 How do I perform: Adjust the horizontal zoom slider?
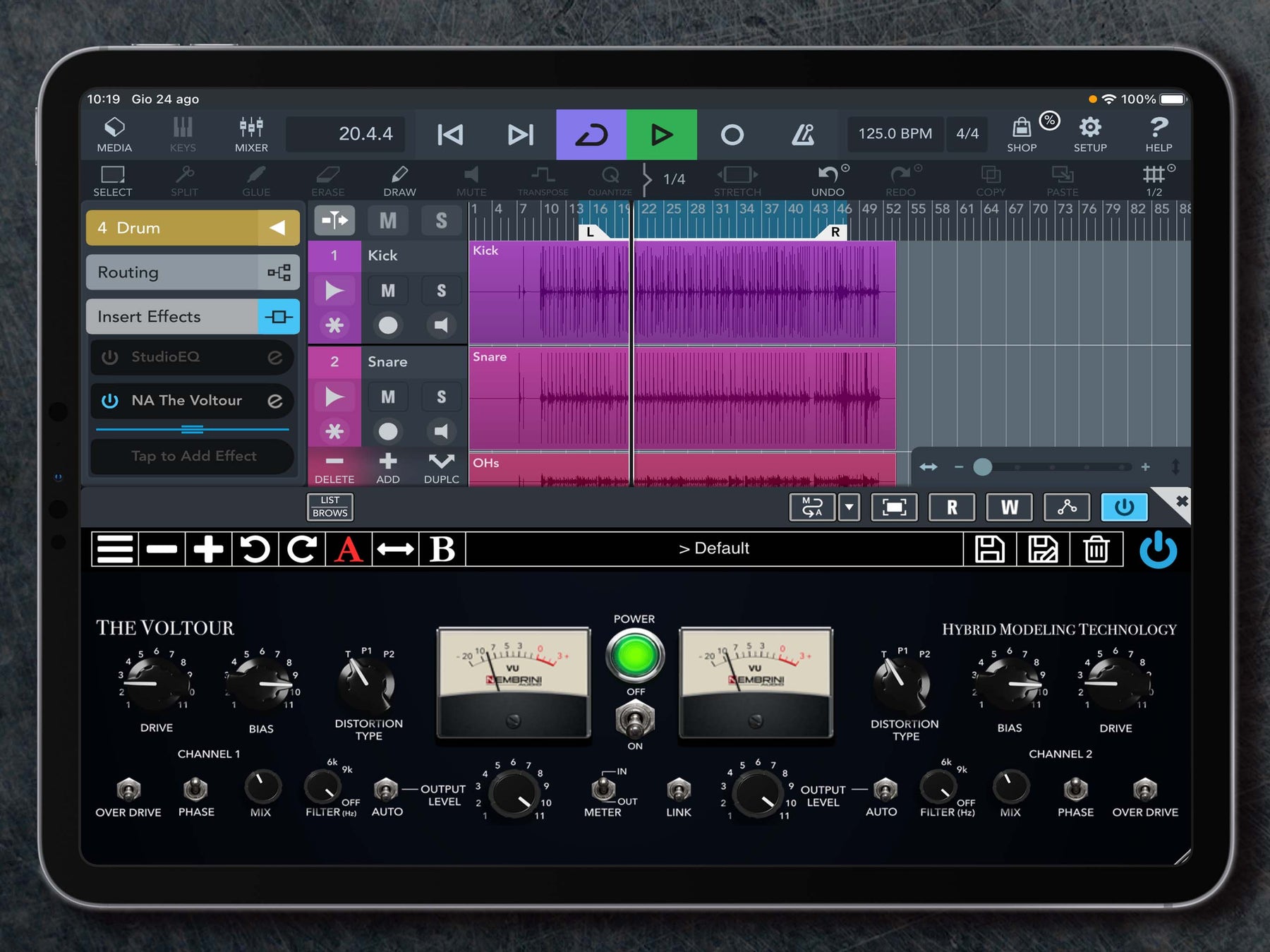982,466
